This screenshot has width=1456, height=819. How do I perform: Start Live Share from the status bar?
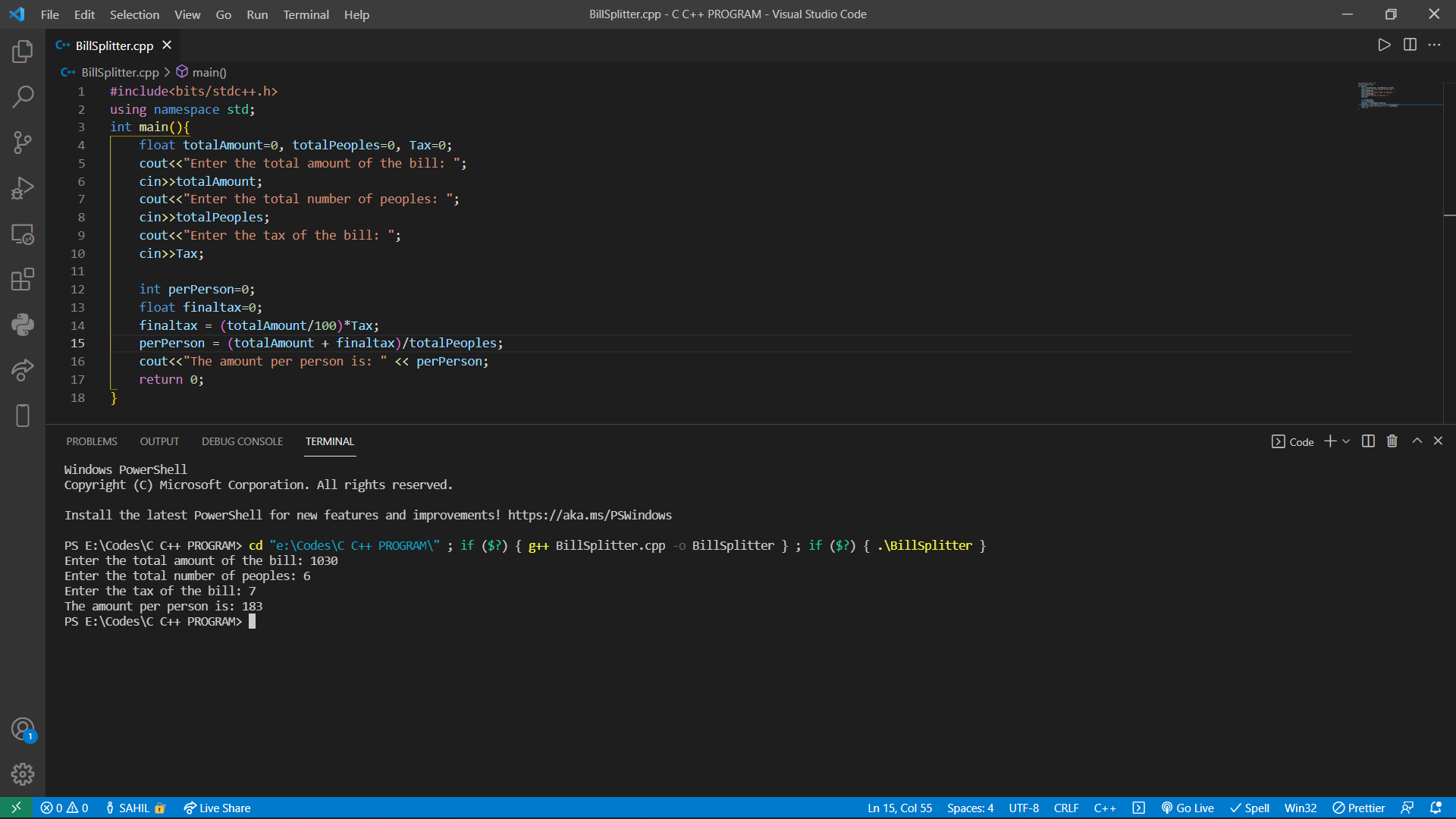pos(217,808)
